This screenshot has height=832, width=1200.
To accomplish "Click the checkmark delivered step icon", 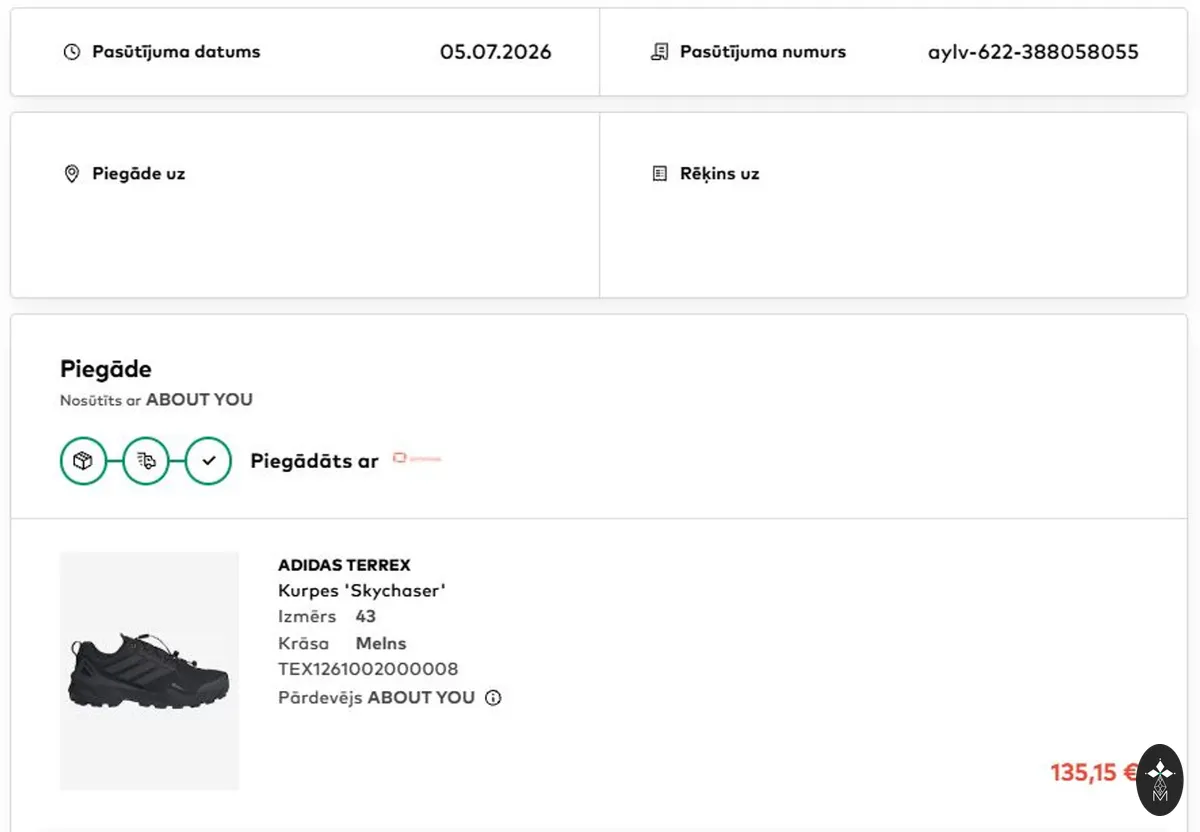I will click(x=209, y=461).
